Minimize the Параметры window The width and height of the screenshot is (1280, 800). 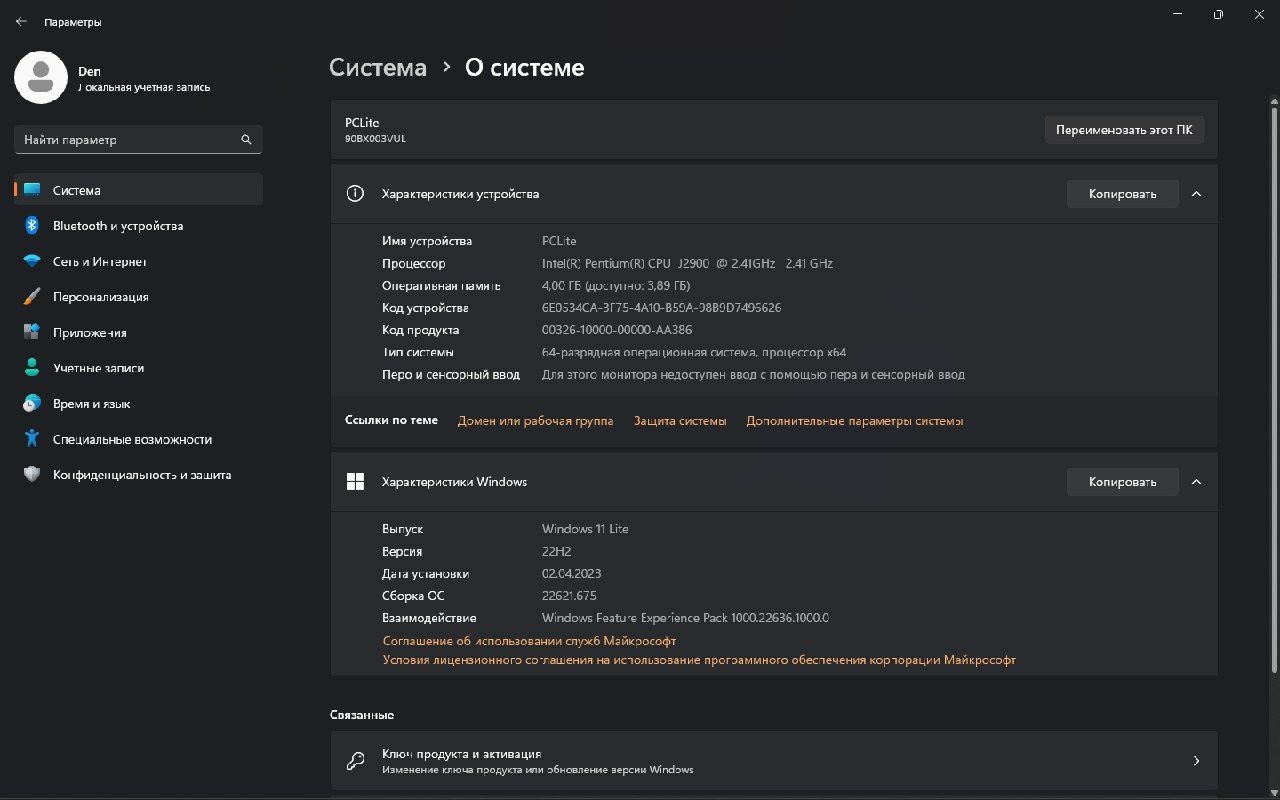pos(1176,14)
